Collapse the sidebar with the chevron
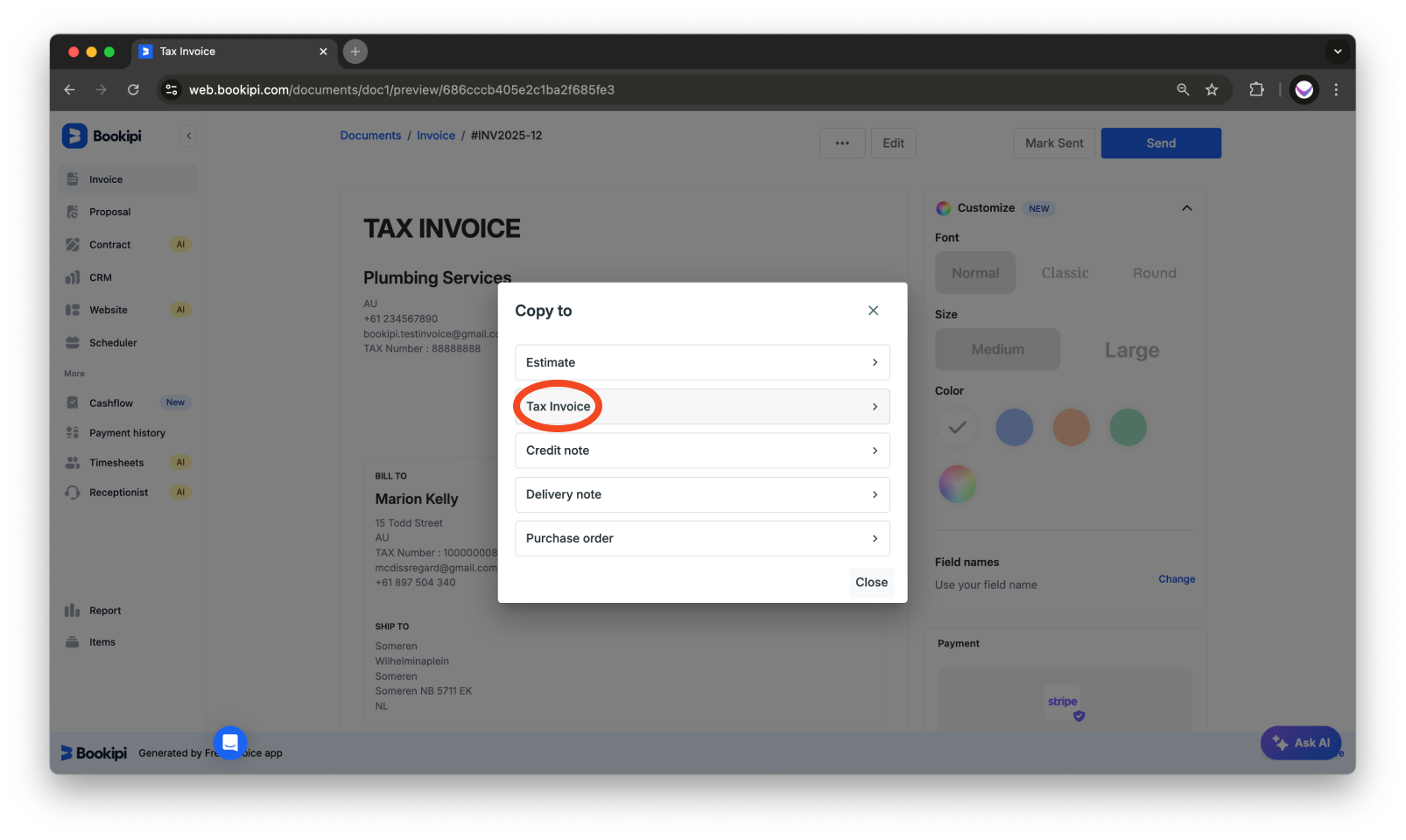Screen dimensions: 1406x840 [x=189, y=135]
